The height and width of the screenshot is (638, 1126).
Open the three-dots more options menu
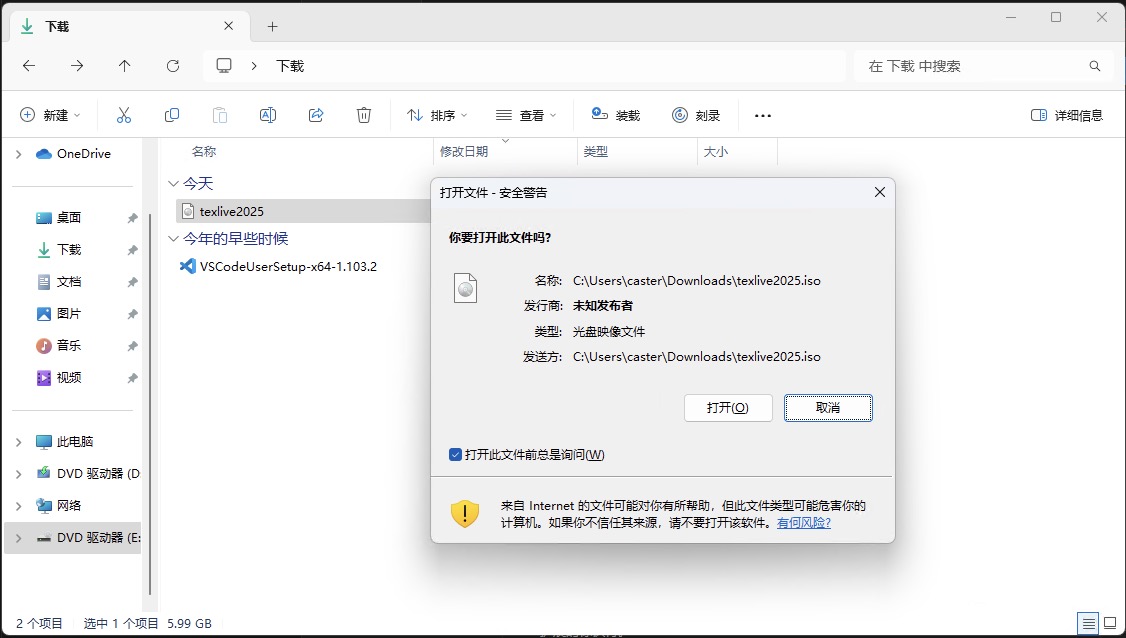click(763, 115)
